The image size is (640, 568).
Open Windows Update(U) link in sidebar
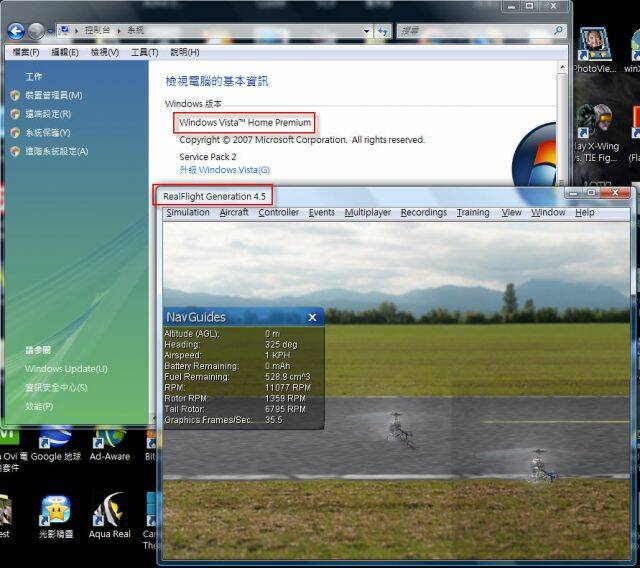(66, 369)
